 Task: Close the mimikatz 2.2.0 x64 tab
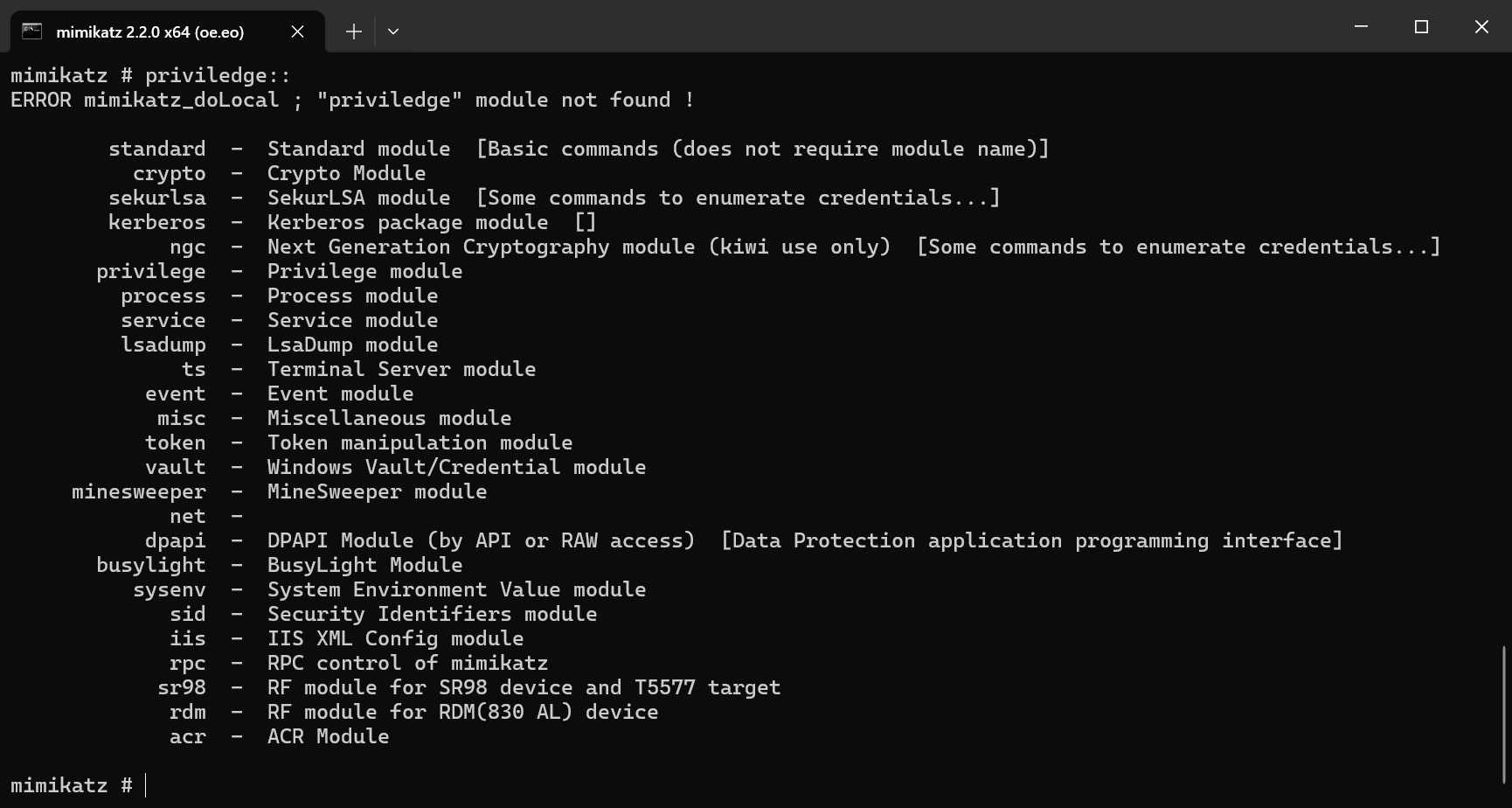tap(297, 31)
